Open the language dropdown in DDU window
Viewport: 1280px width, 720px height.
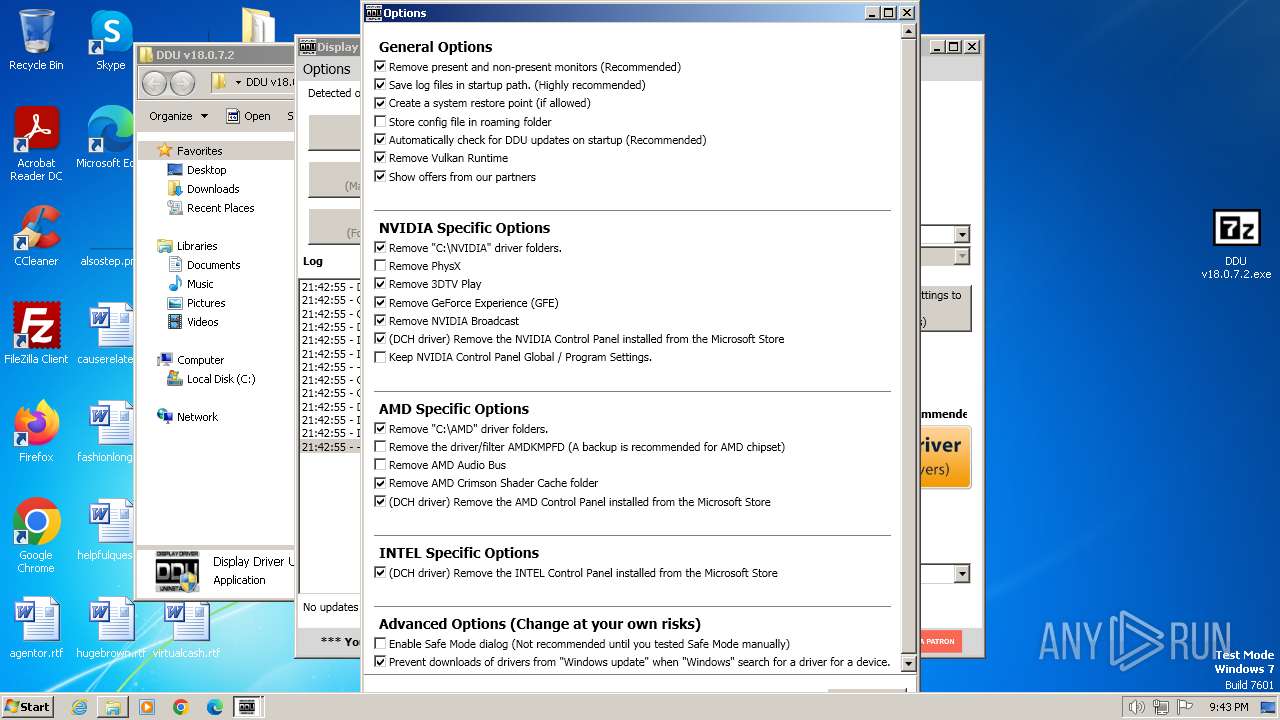961,574
